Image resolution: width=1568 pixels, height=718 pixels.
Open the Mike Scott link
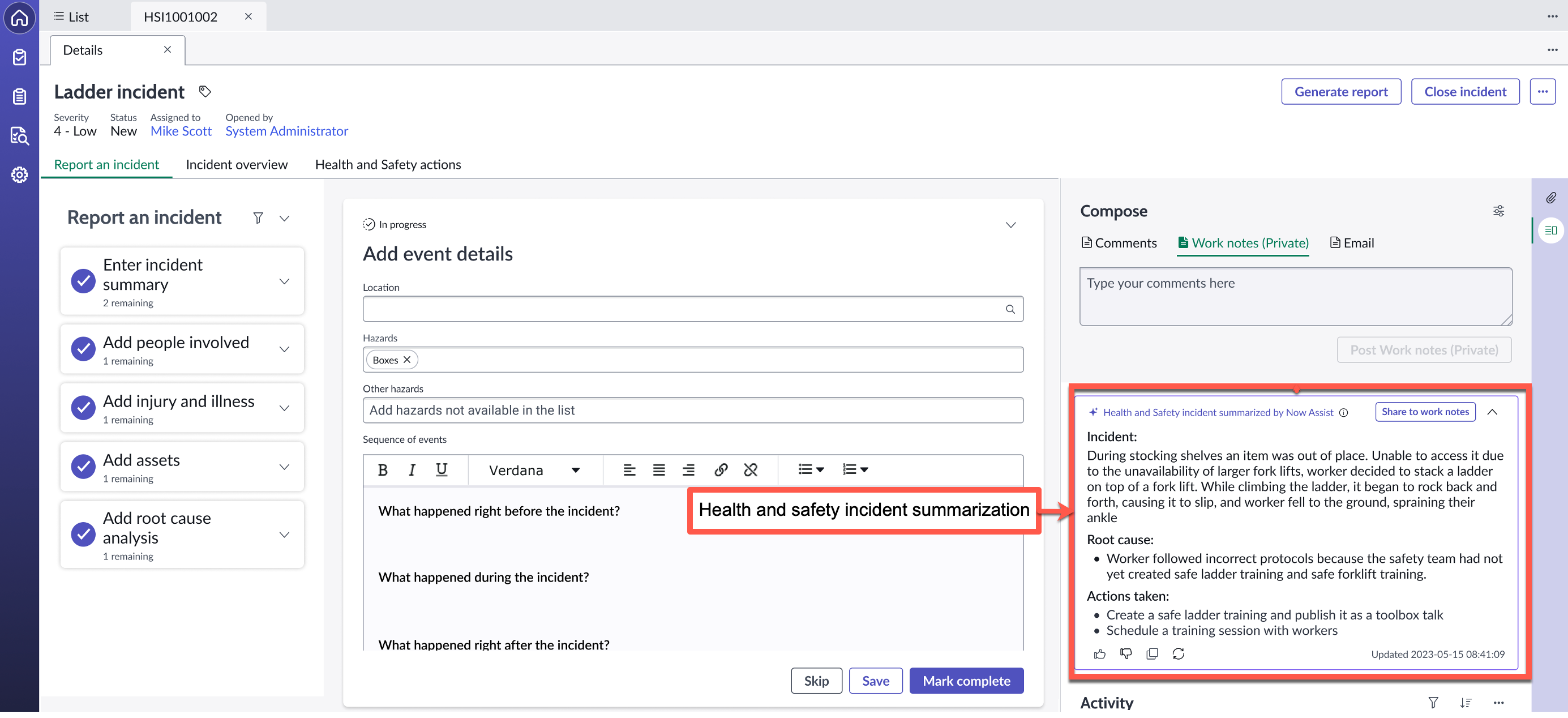click(181, 131)
